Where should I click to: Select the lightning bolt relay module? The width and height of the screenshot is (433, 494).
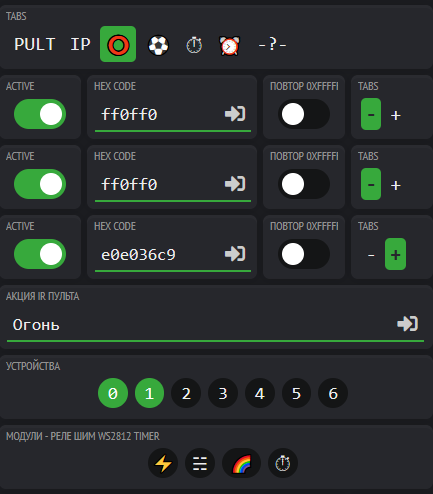click(163, 463)
